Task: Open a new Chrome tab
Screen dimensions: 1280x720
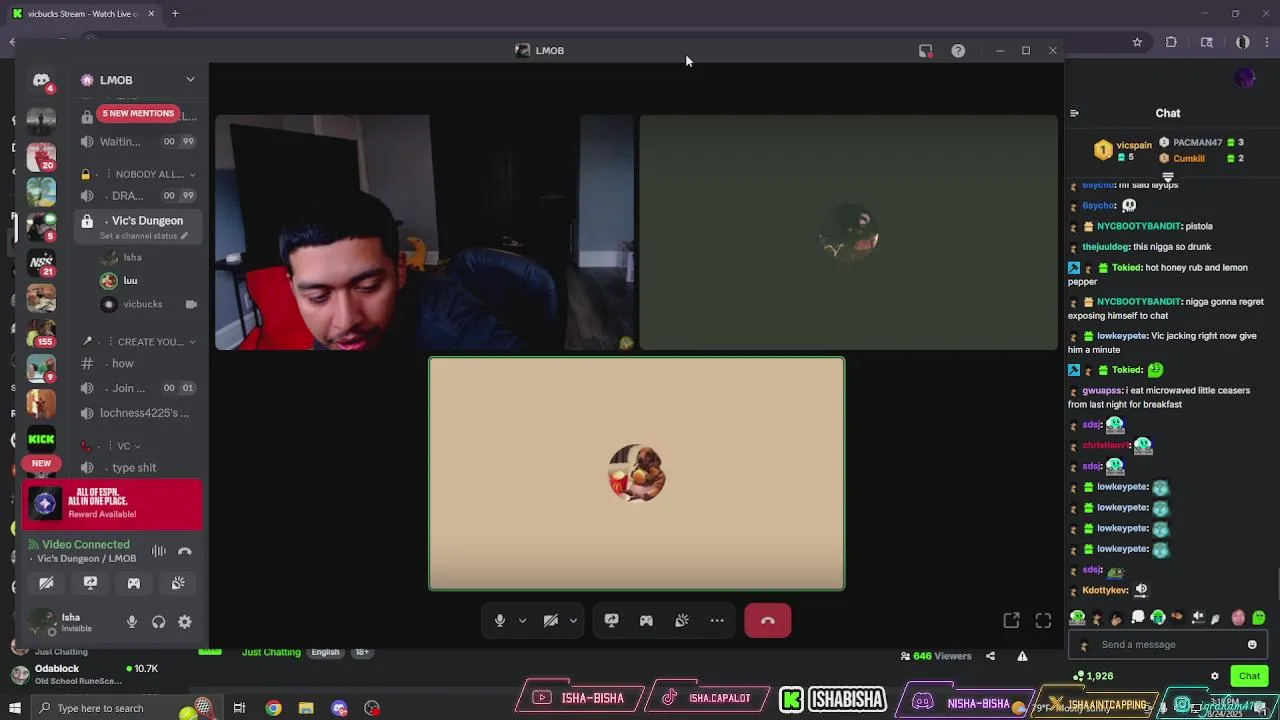Action: 175,13
